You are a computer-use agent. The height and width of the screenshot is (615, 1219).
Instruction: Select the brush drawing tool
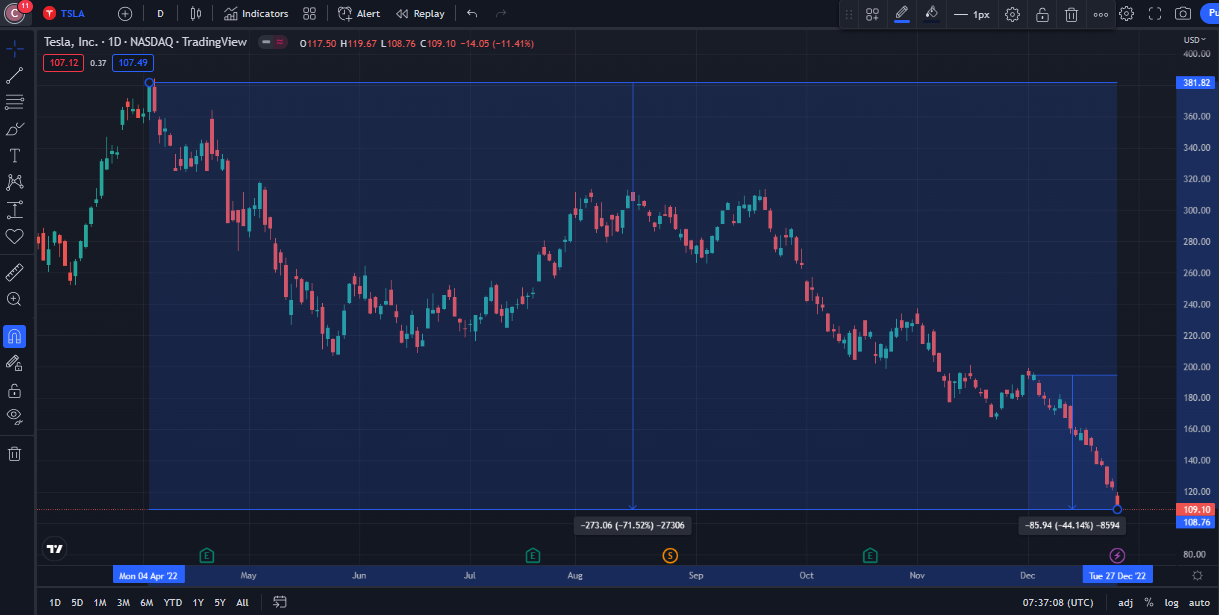pos(15,129)
